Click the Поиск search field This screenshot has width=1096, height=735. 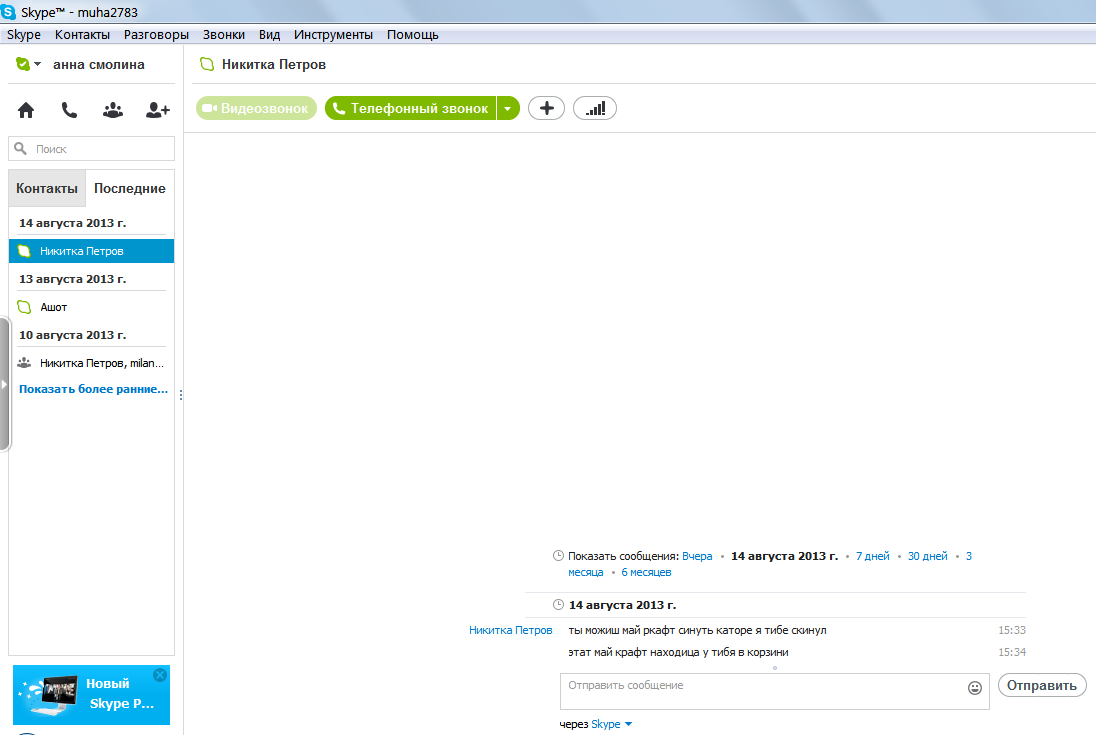point(92,149)
